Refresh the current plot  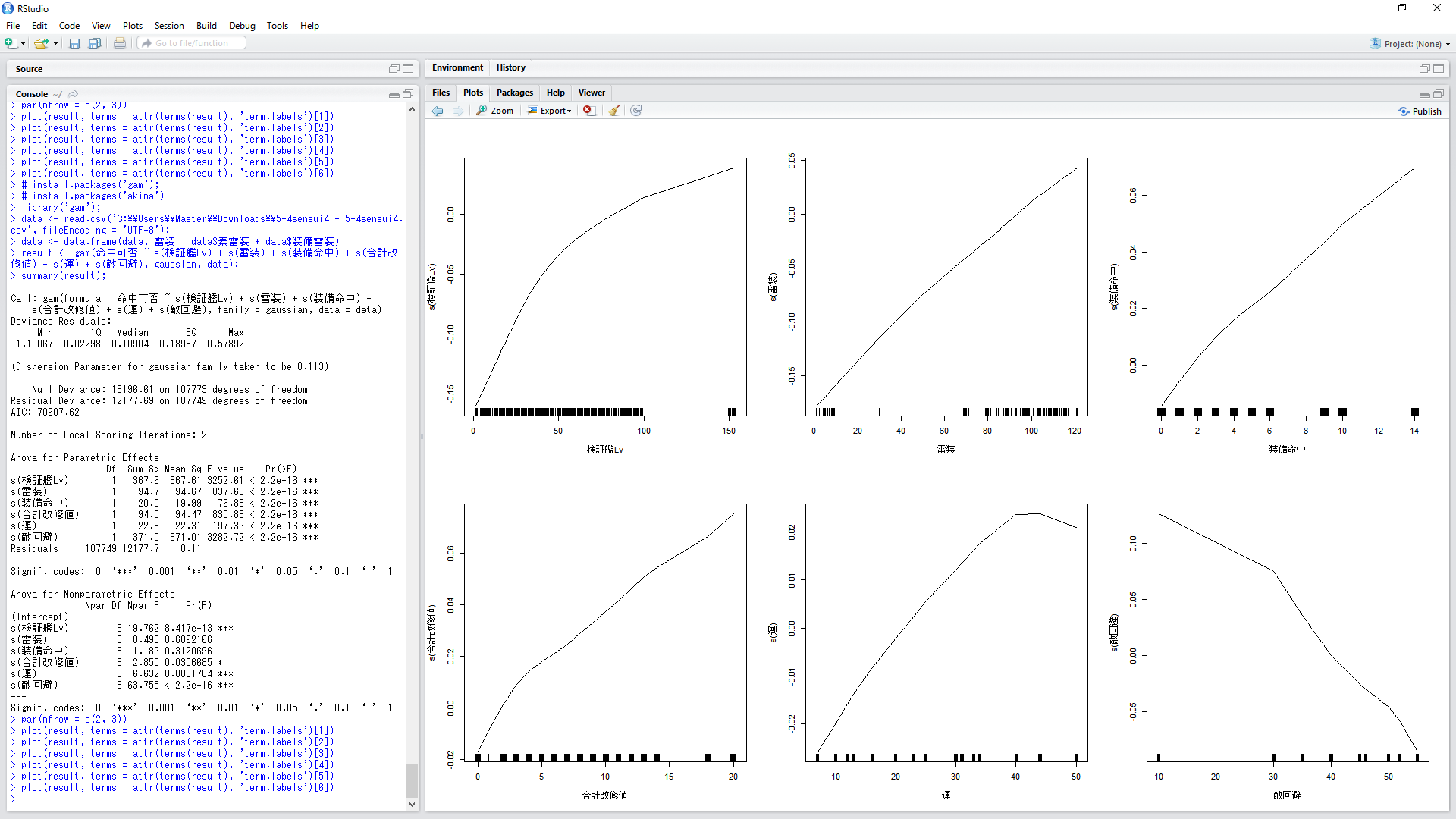tap(636, 111)
